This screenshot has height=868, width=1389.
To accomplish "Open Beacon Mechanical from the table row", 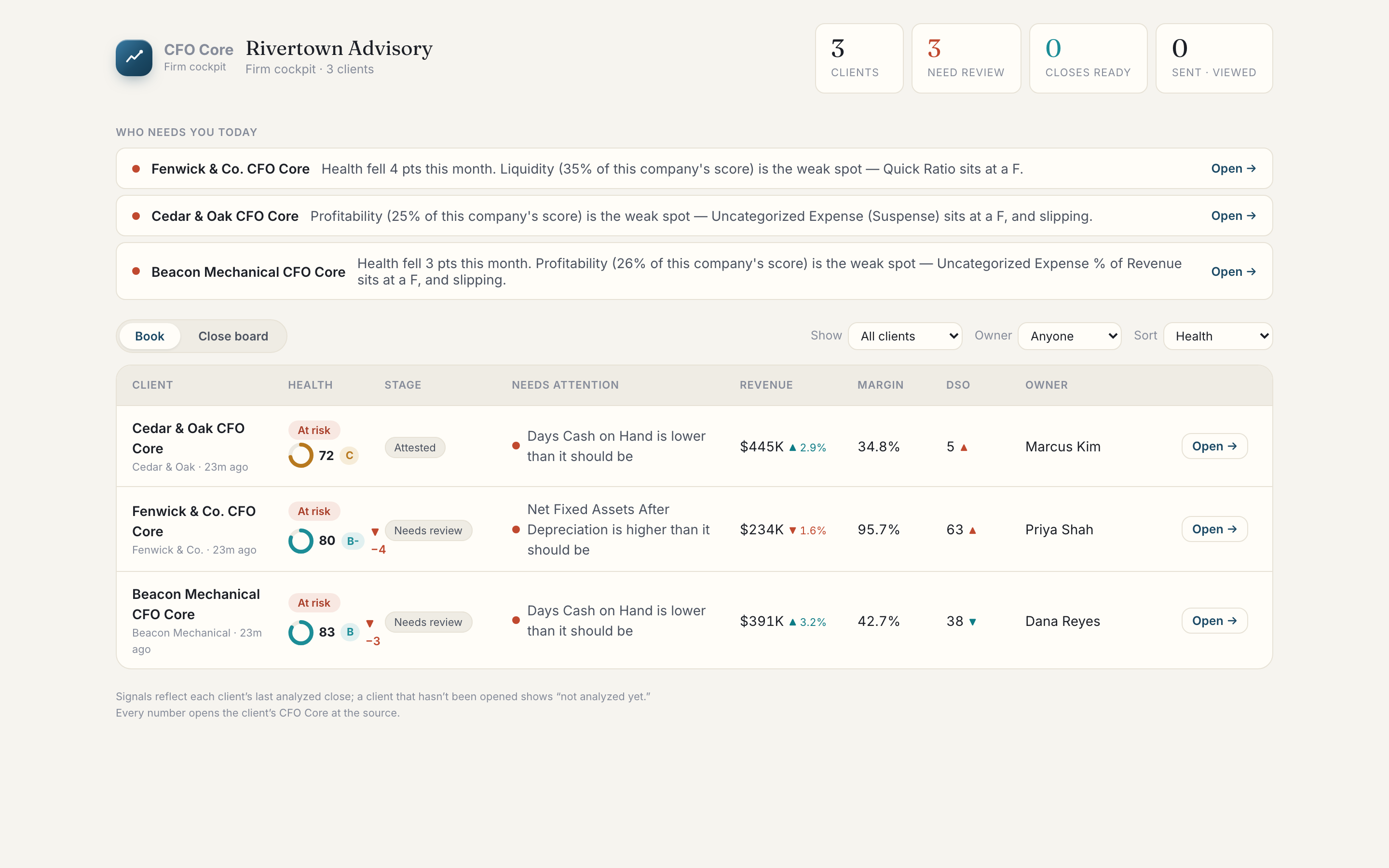I will pyautogui.click(x=1214, y=621).
